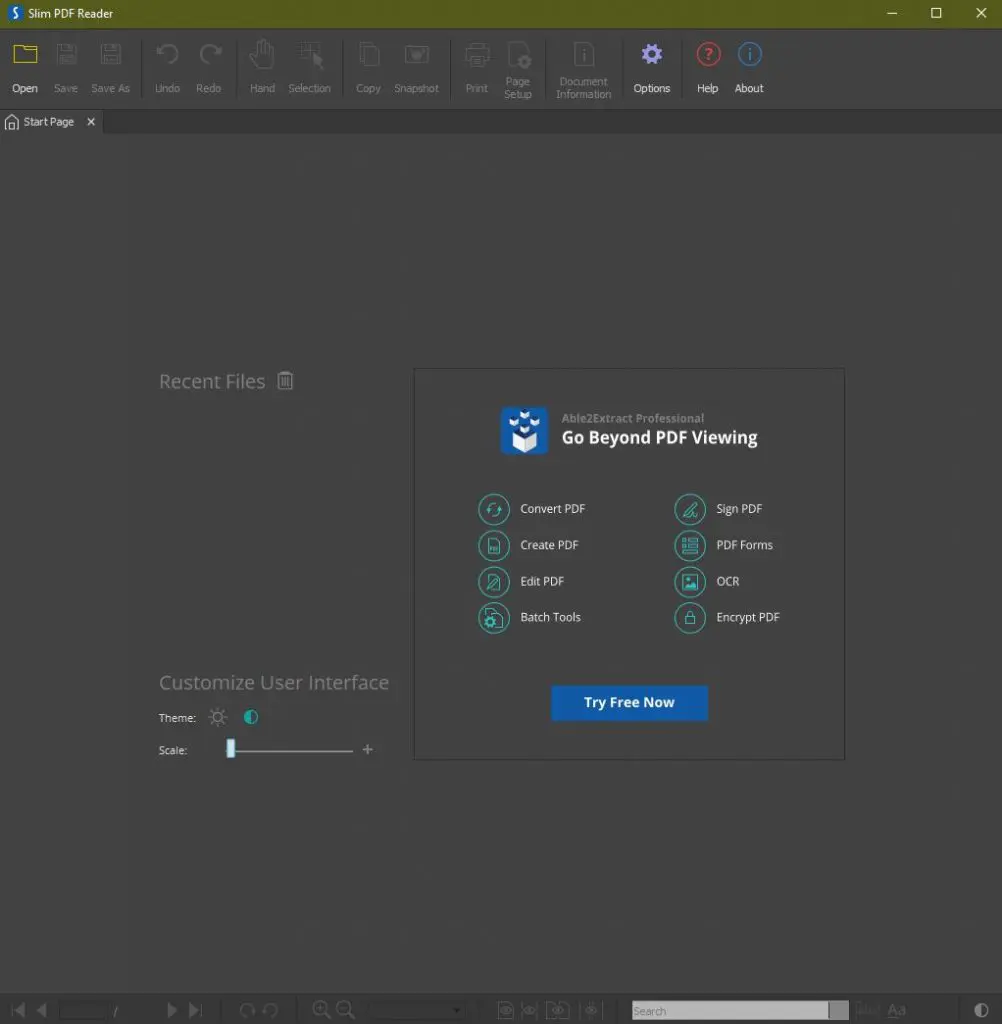1002x1024 pixels.
Task: Click the Convert PDF circular icon
Action: tap(493, 509)
